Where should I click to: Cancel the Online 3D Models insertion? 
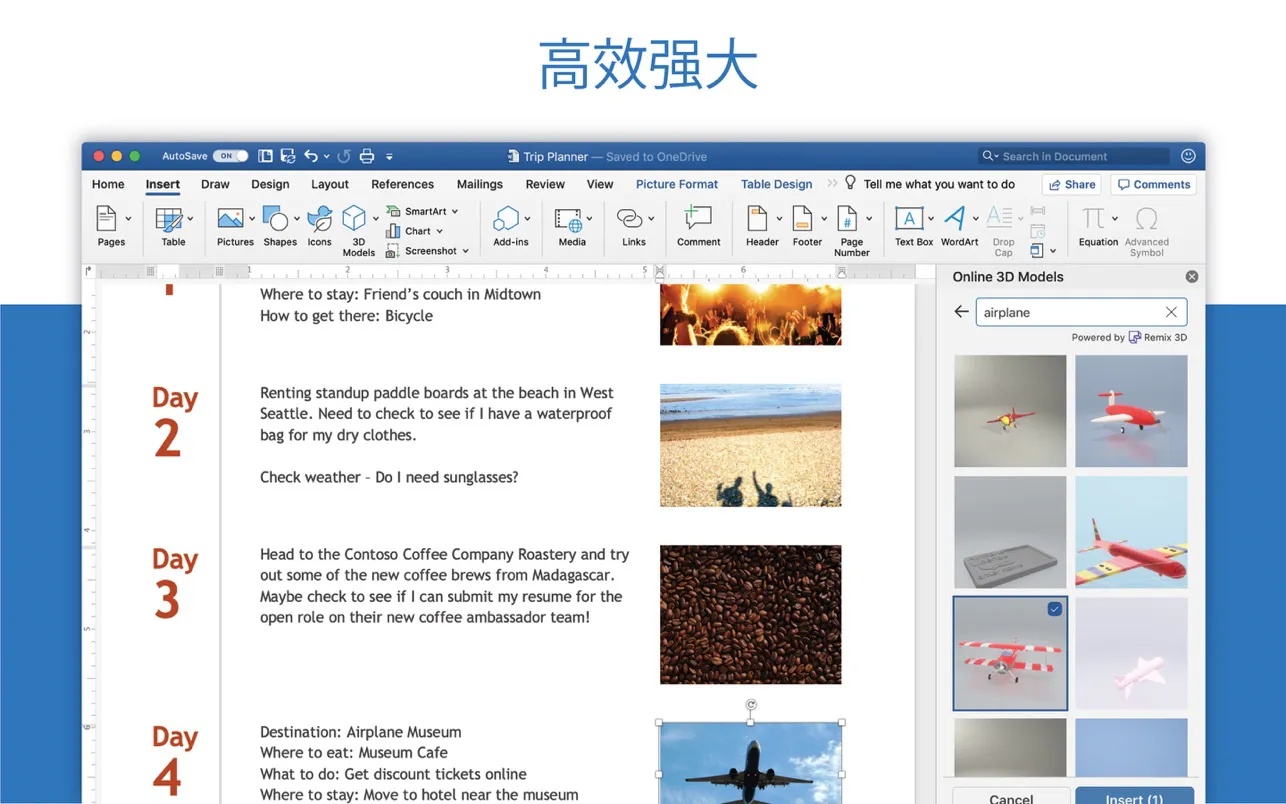click(x=1010, y=797)
